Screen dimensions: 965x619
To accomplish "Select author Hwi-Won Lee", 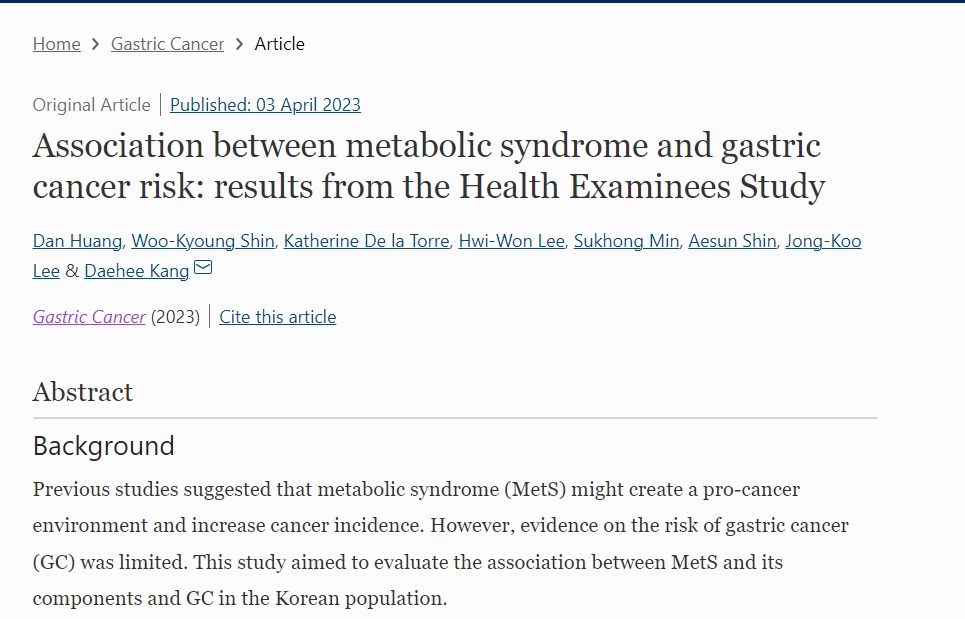I will tap(511, 240).
